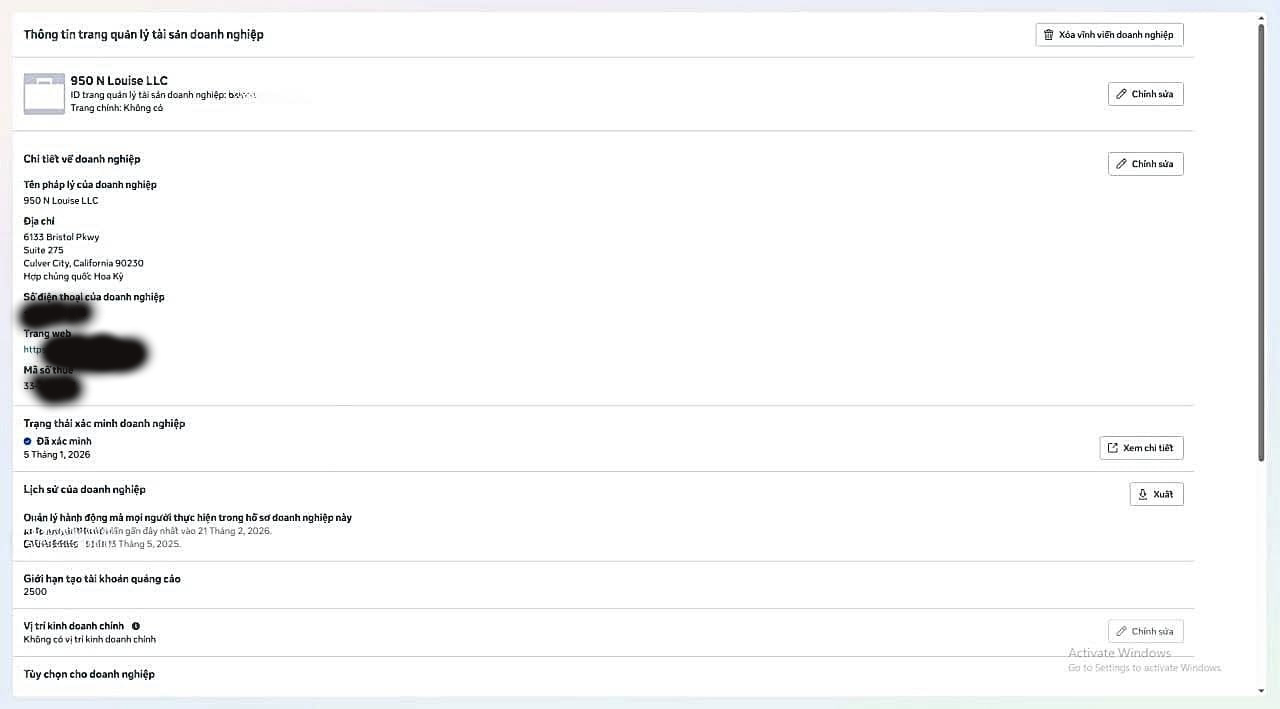
Task: Click the Thông tin trang quản lý tài sản heading
Action: click(143, 34)
